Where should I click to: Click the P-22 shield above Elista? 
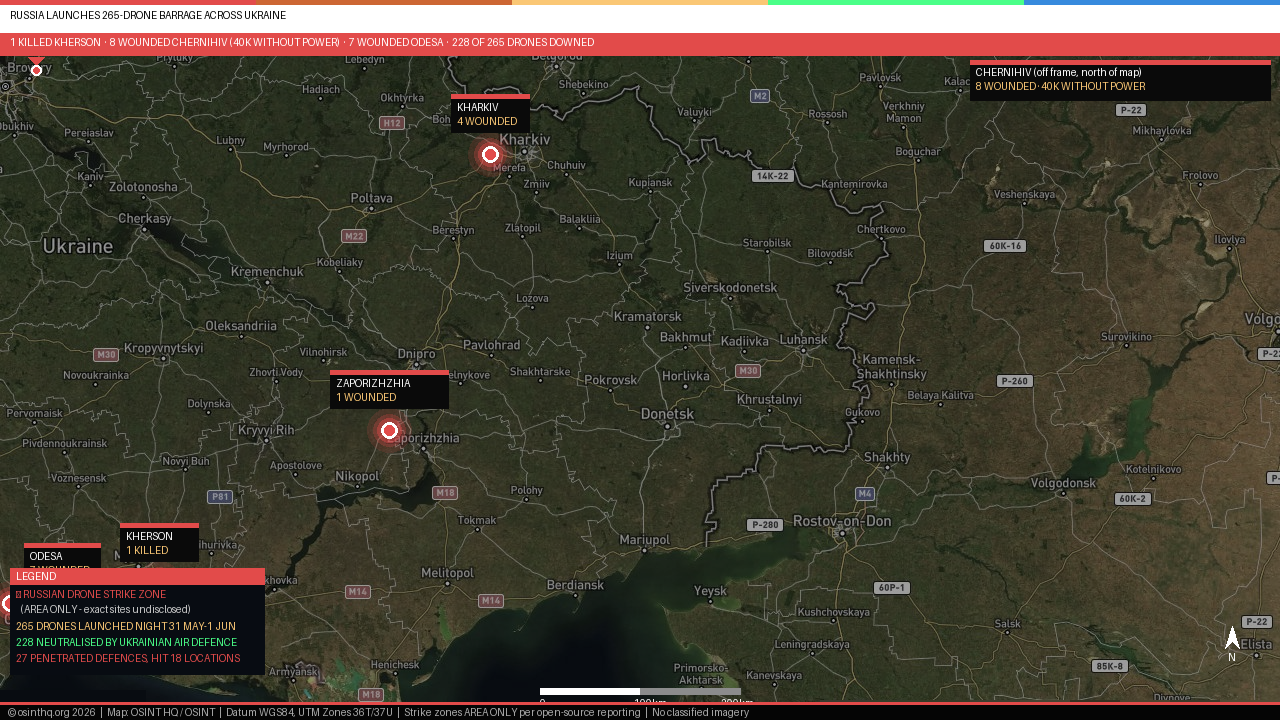tap(1257, 622)
